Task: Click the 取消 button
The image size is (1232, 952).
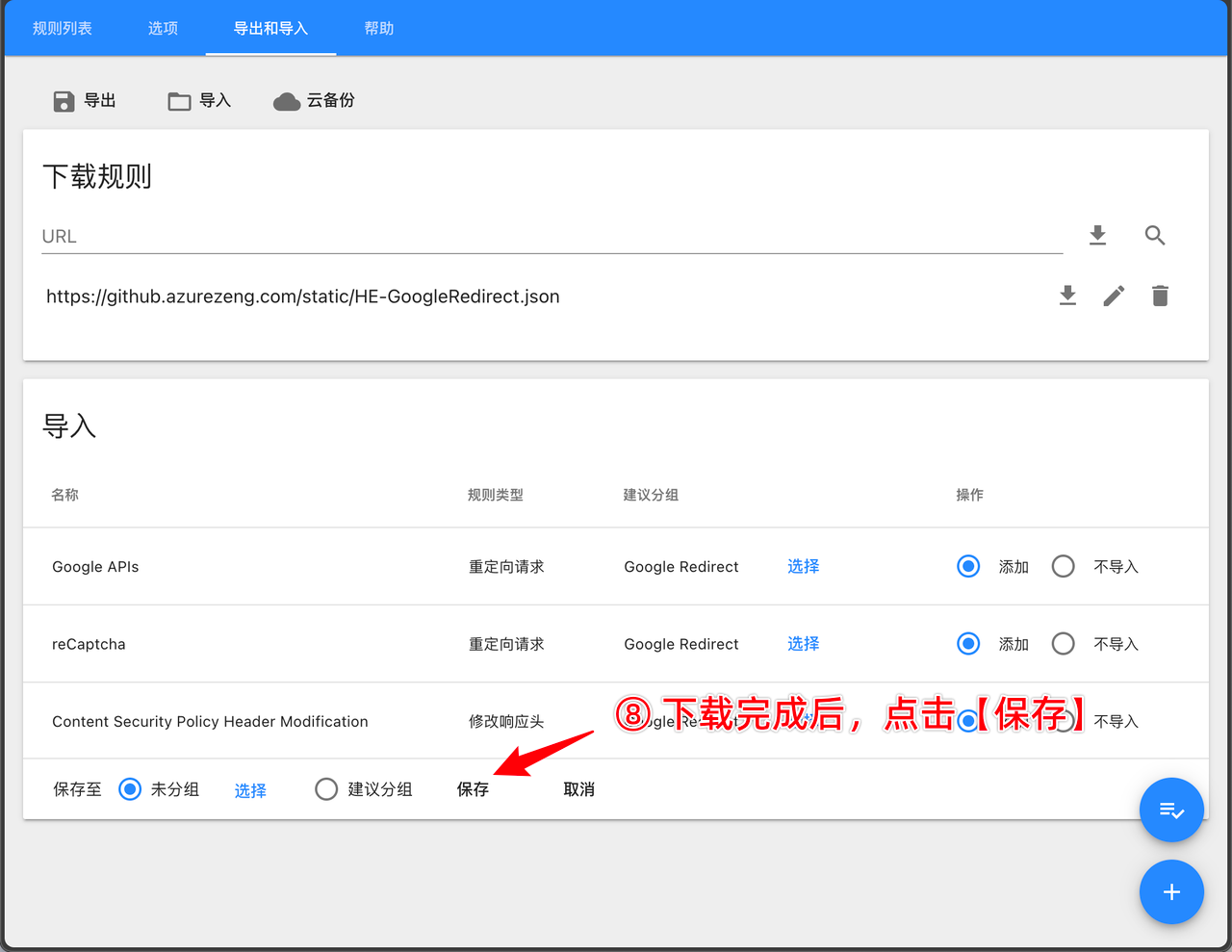Action: click(578, 789)
